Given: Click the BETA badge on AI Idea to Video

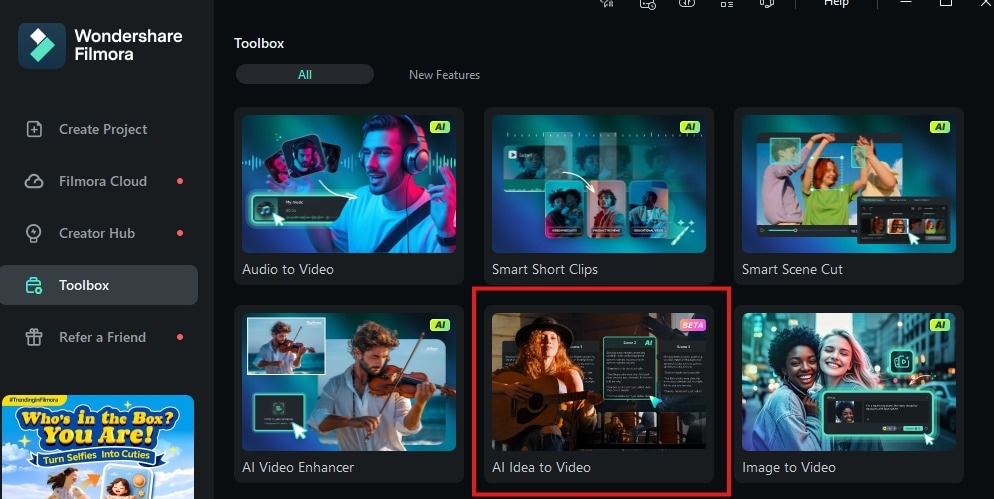Looking at the screenshot, I should click(x=692, y=325).
